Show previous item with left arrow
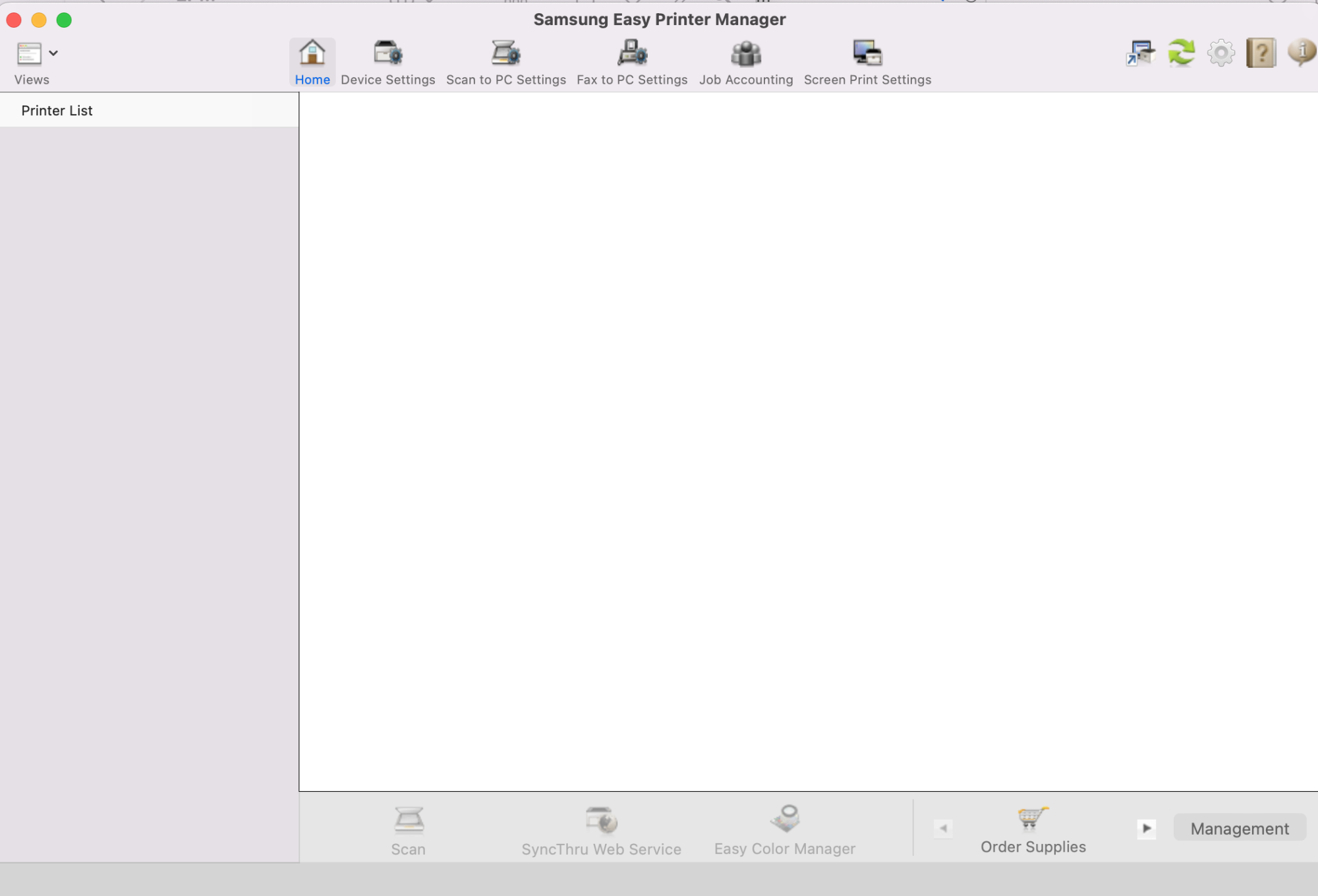Screen dimensions: 1318x896 943,828
